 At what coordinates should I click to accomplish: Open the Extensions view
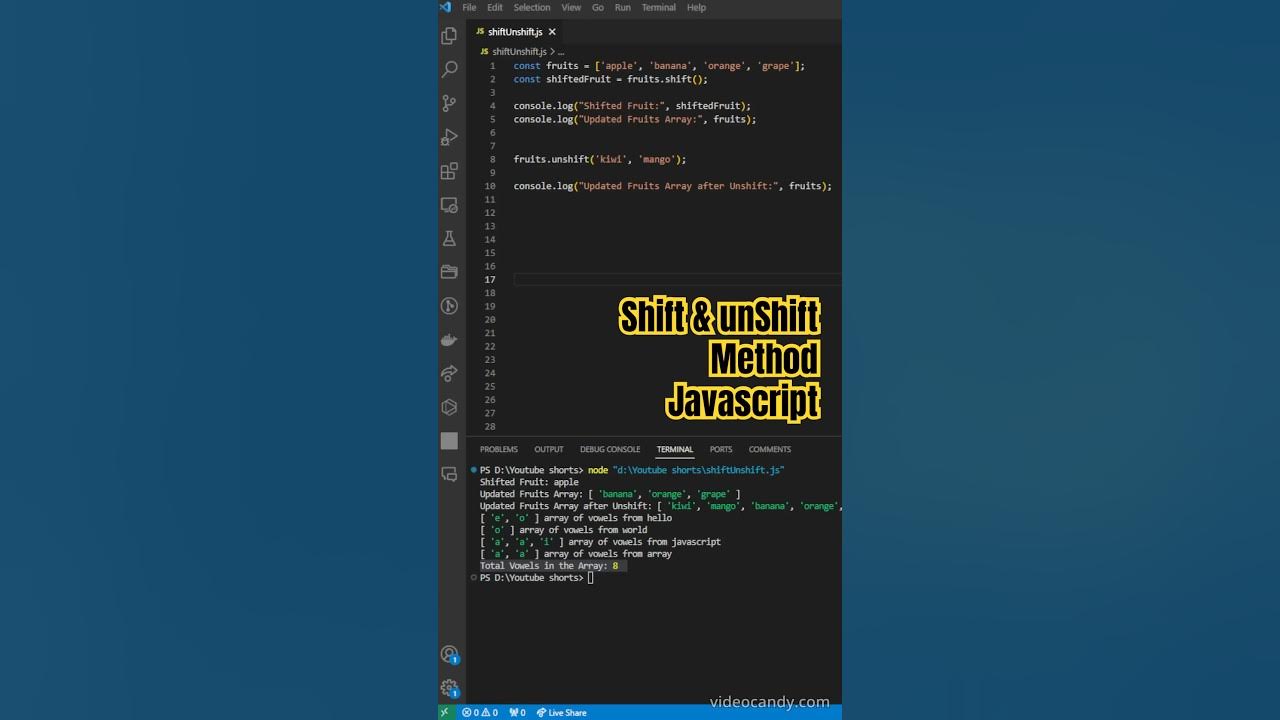(x=449, y=171)
